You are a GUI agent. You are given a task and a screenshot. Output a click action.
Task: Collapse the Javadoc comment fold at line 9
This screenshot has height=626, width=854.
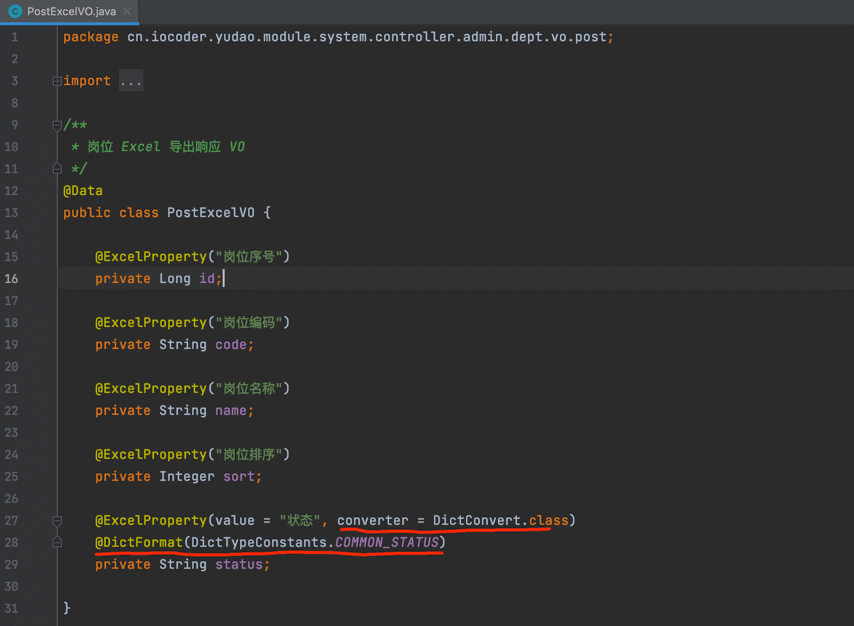(57, 125)
